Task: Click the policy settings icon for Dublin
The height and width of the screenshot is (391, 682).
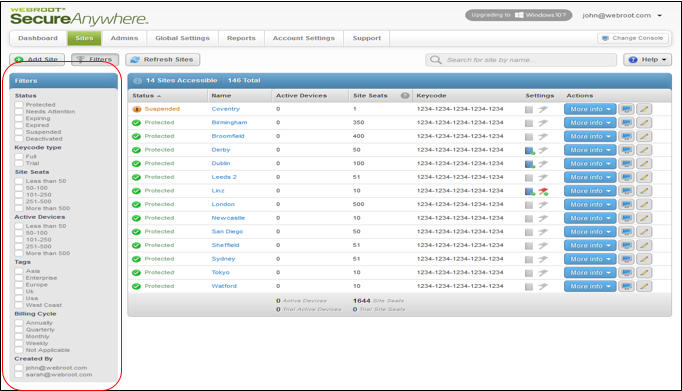Action: click(529, 164)
